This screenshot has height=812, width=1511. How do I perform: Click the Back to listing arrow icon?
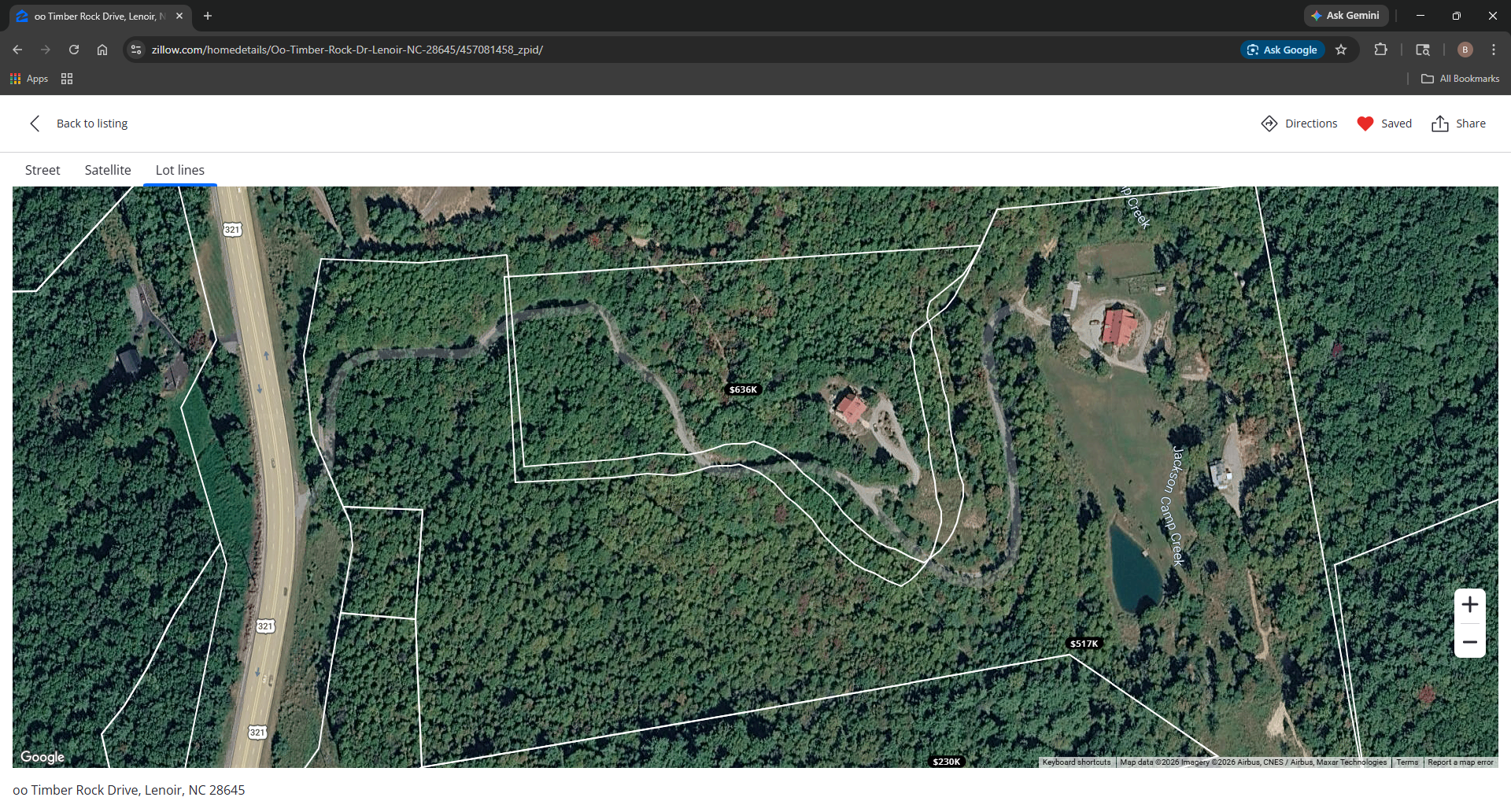tap(35, 124)
